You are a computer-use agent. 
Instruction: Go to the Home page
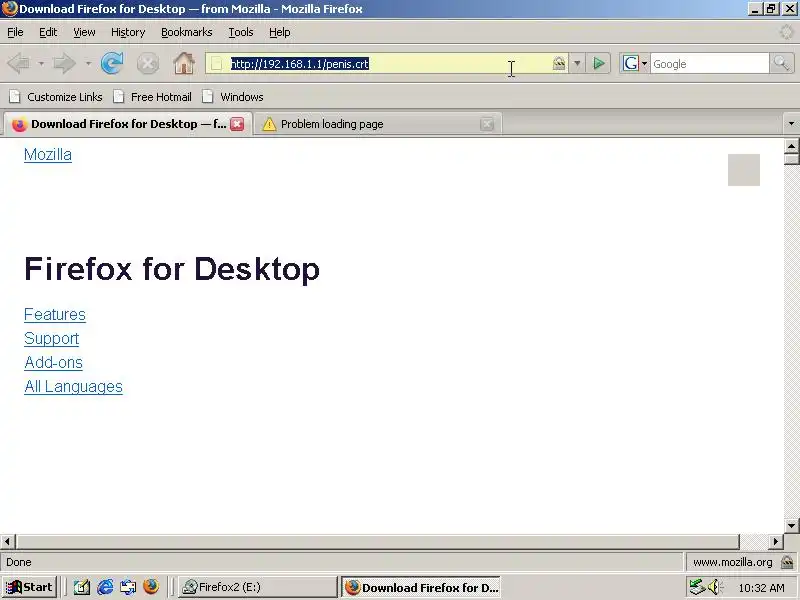click(x=184, y=63)
